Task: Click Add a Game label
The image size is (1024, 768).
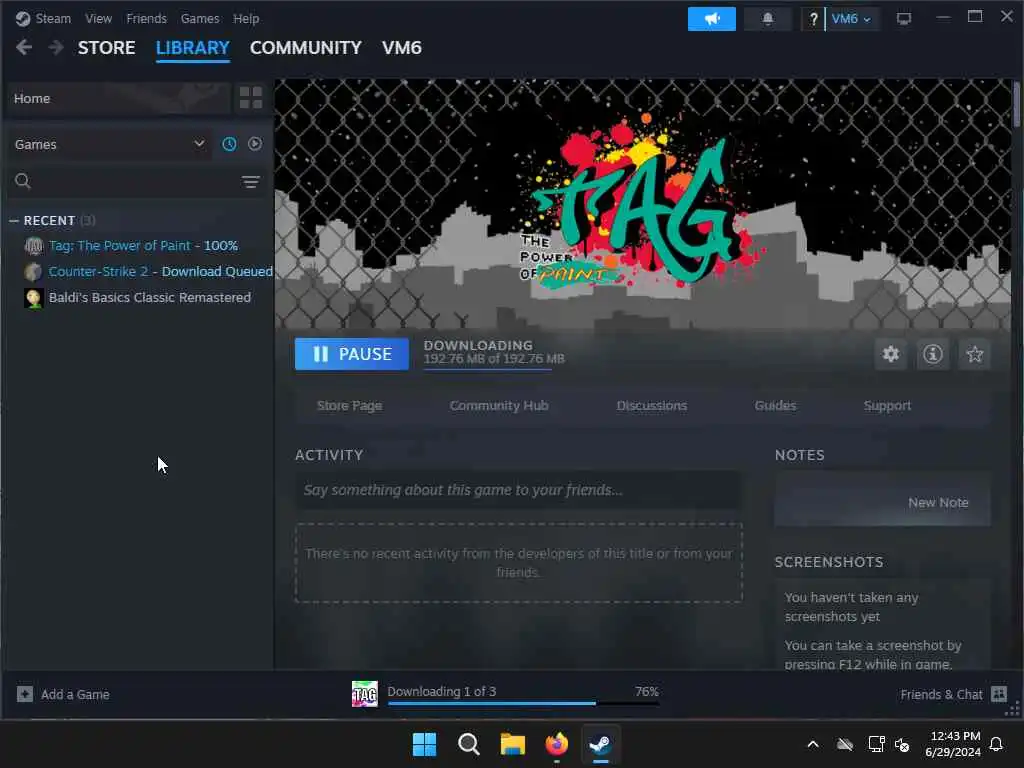Action: [75, 694]
